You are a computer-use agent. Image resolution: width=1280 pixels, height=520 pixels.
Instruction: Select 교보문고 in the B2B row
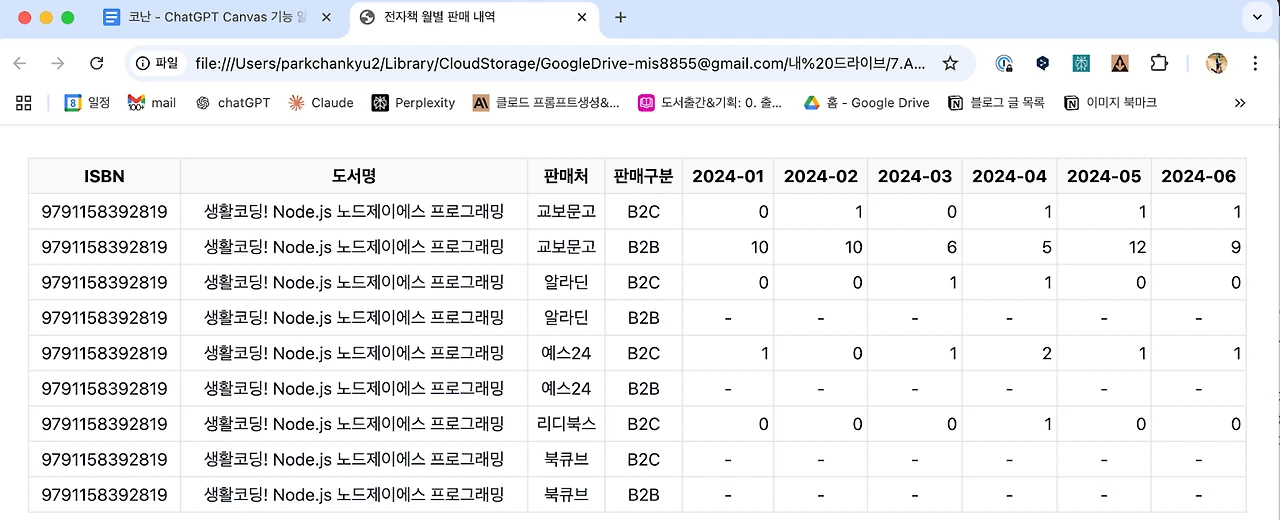pyautogui.click(x=566, y=247)
